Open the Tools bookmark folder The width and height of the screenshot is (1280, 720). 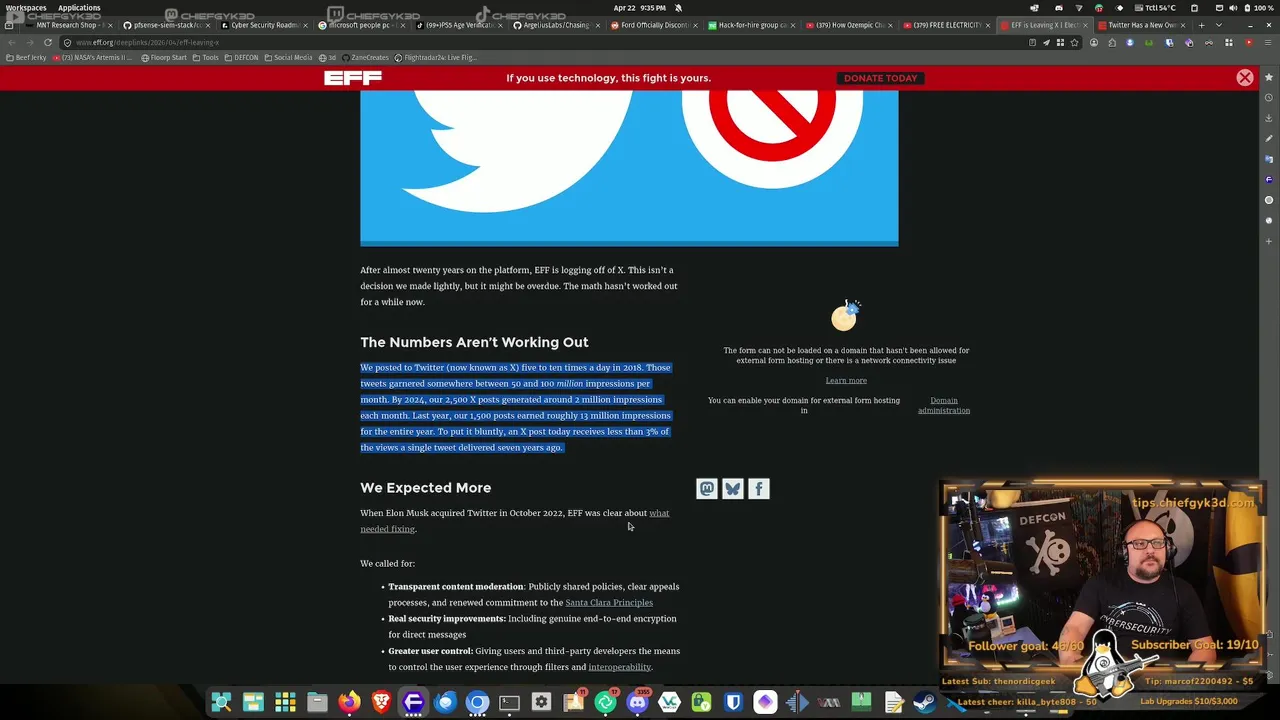(206, 58)
